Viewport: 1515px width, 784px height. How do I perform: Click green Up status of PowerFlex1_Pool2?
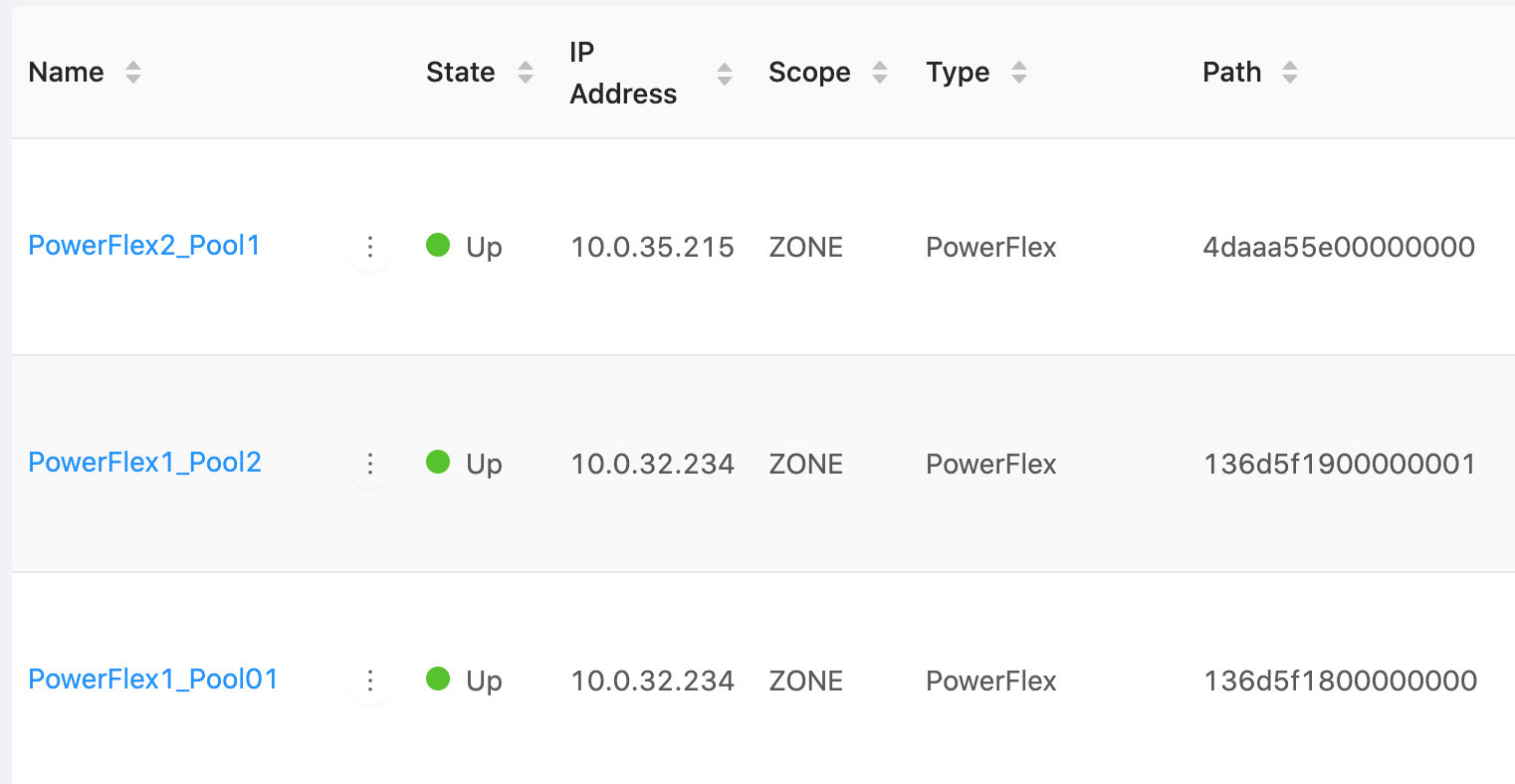click(x=464, y=464)
